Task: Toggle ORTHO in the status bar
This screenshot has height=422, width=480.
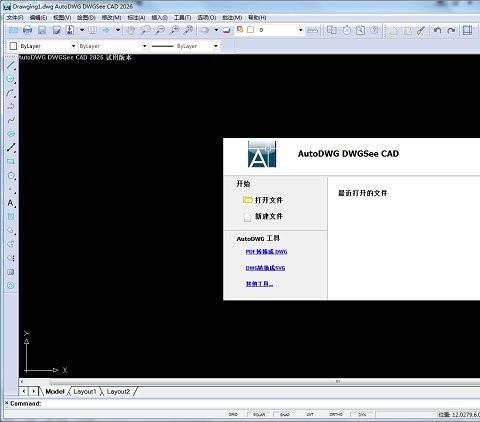Action: [x=336, y=414]
